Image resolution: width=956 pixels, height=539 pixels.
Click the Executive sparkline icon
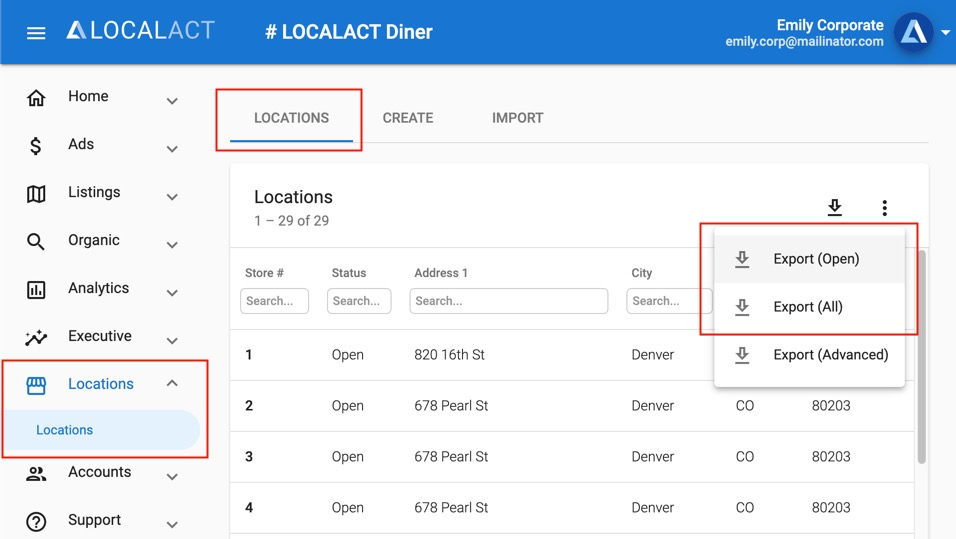pyautogui.click(x=36, y=337)
